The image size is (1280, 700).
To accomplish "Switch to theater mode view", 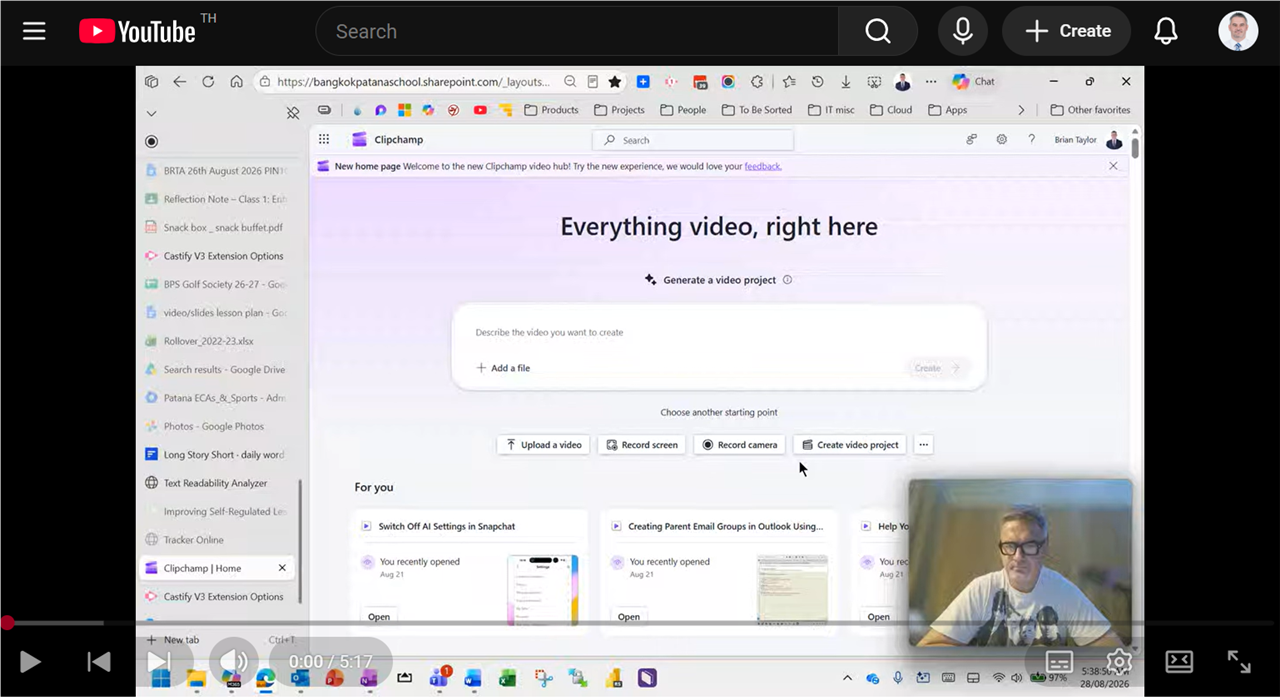I will click(x=1179, y=661).
